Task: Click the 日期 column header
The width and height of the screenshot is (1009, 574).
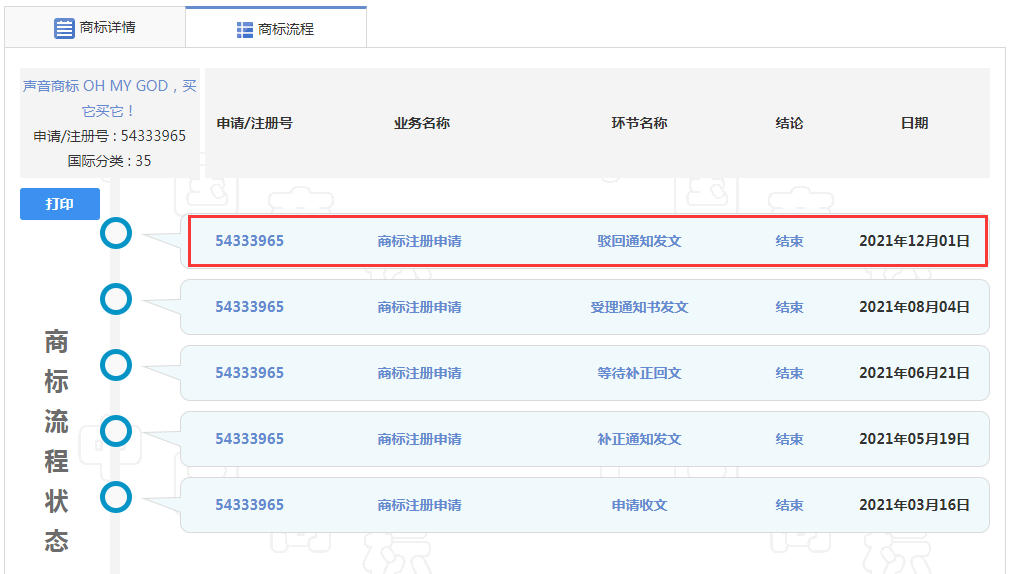Action: [914, 123]
